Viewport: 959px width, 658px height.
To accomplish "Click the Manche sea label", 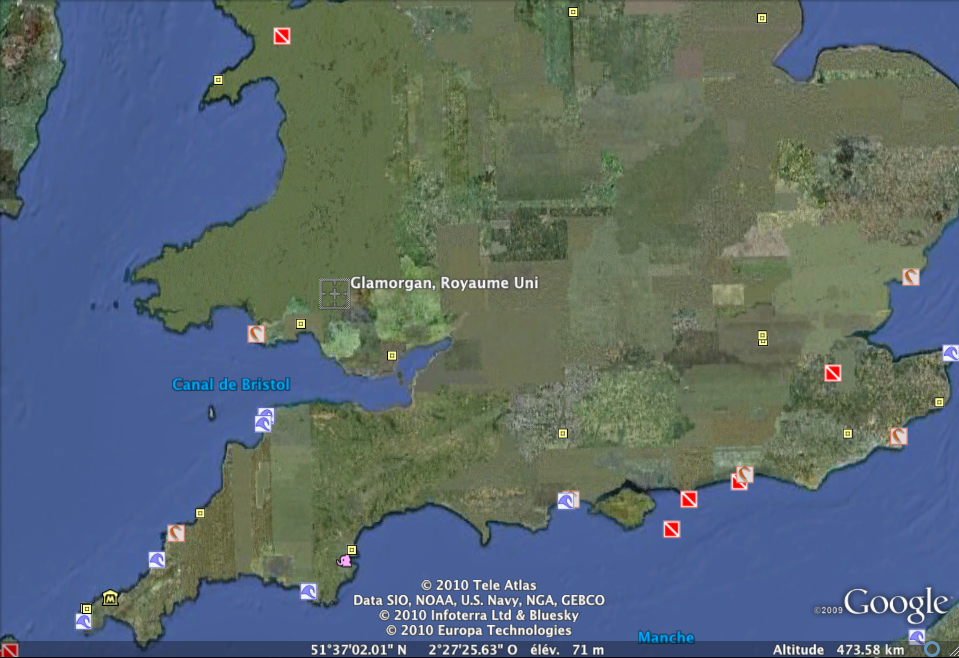I will click(x=665, y=637).
